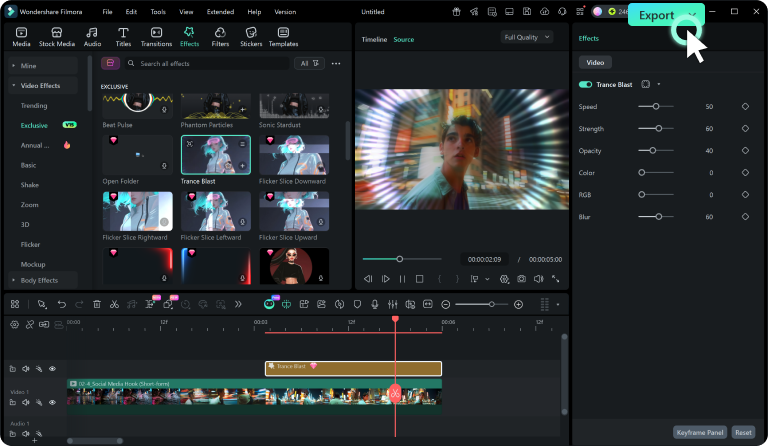Open the Tools menu
This screenshot has width=768, height=446.
pos(158,12)
